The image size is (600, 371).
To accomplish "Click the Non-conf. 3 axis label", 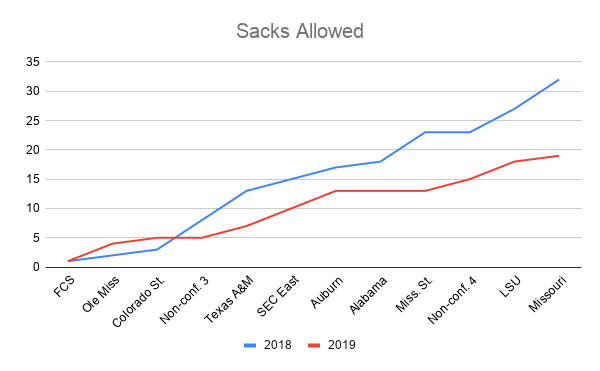I will click(x=184, y=300).
